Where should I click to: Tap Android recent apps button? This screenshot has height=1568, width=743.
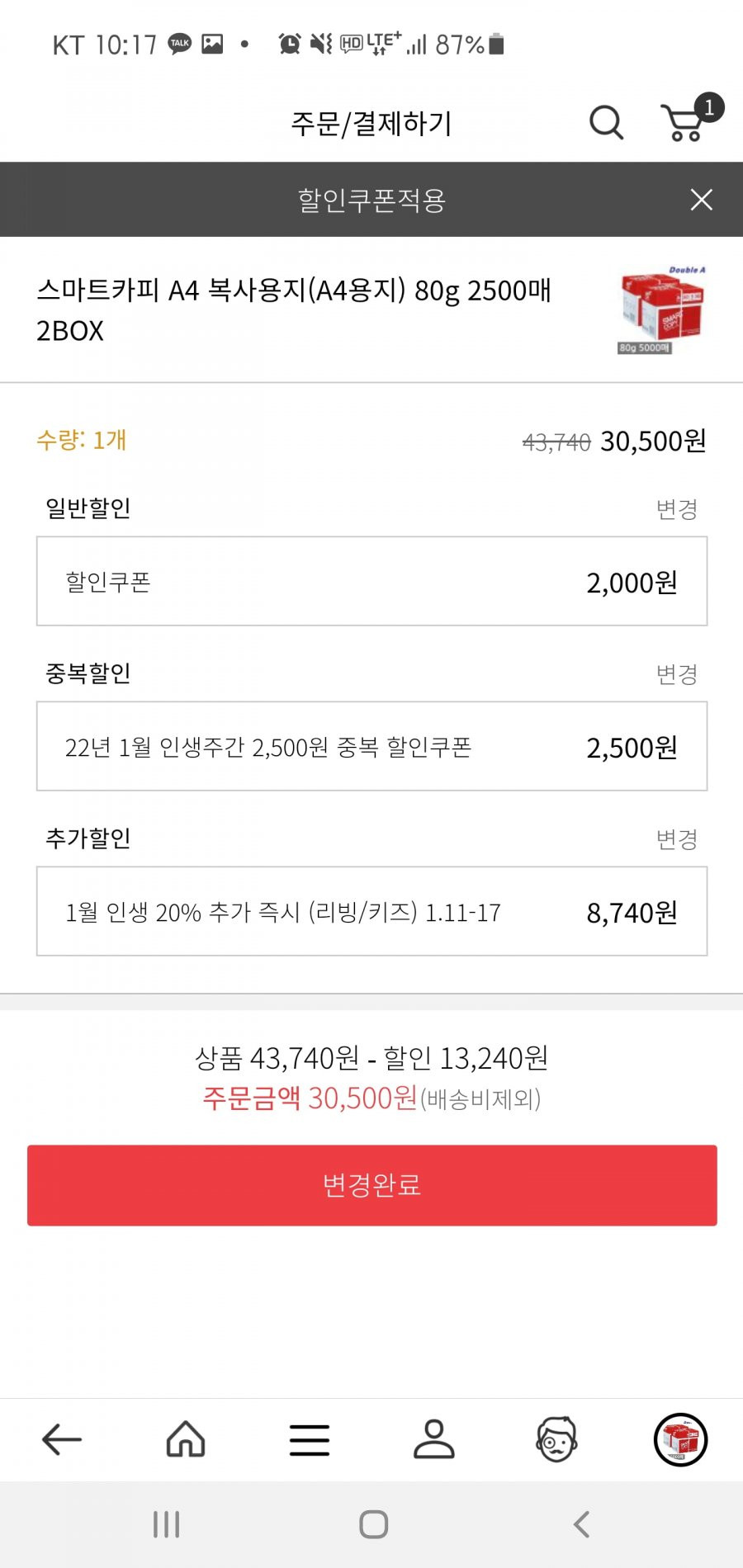pyautogui.click(x=166, y=1524)
